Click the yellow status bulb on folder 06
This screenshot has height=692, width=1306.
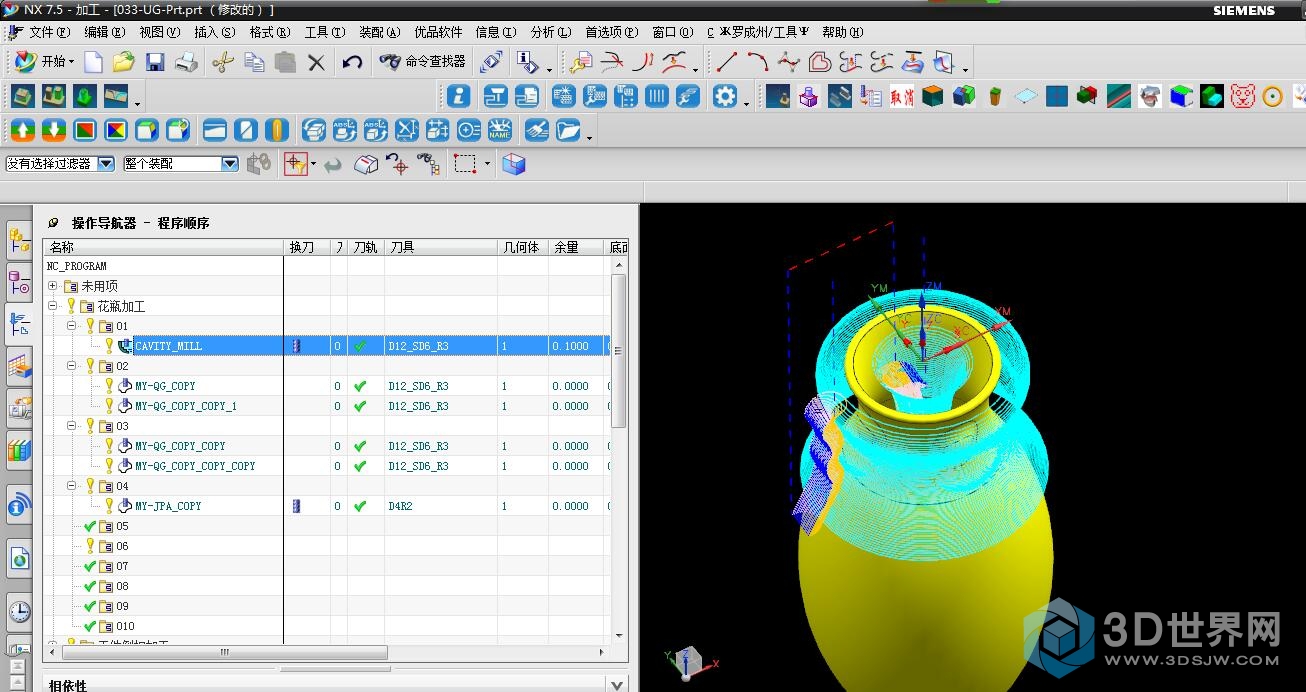click(90, 546)
